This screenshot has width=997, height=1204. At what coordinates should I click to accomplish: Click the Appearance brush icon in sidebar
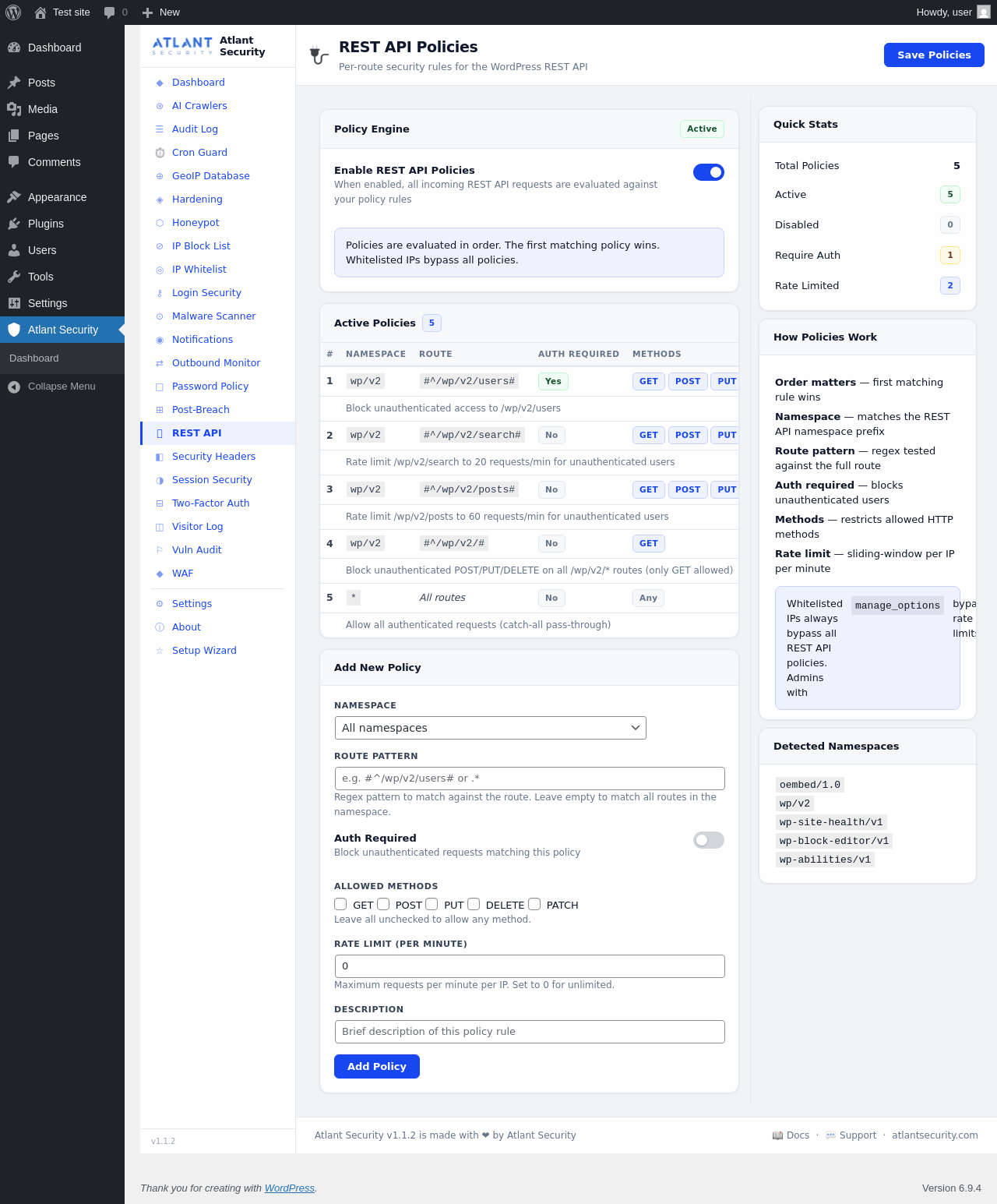point(14,197)
